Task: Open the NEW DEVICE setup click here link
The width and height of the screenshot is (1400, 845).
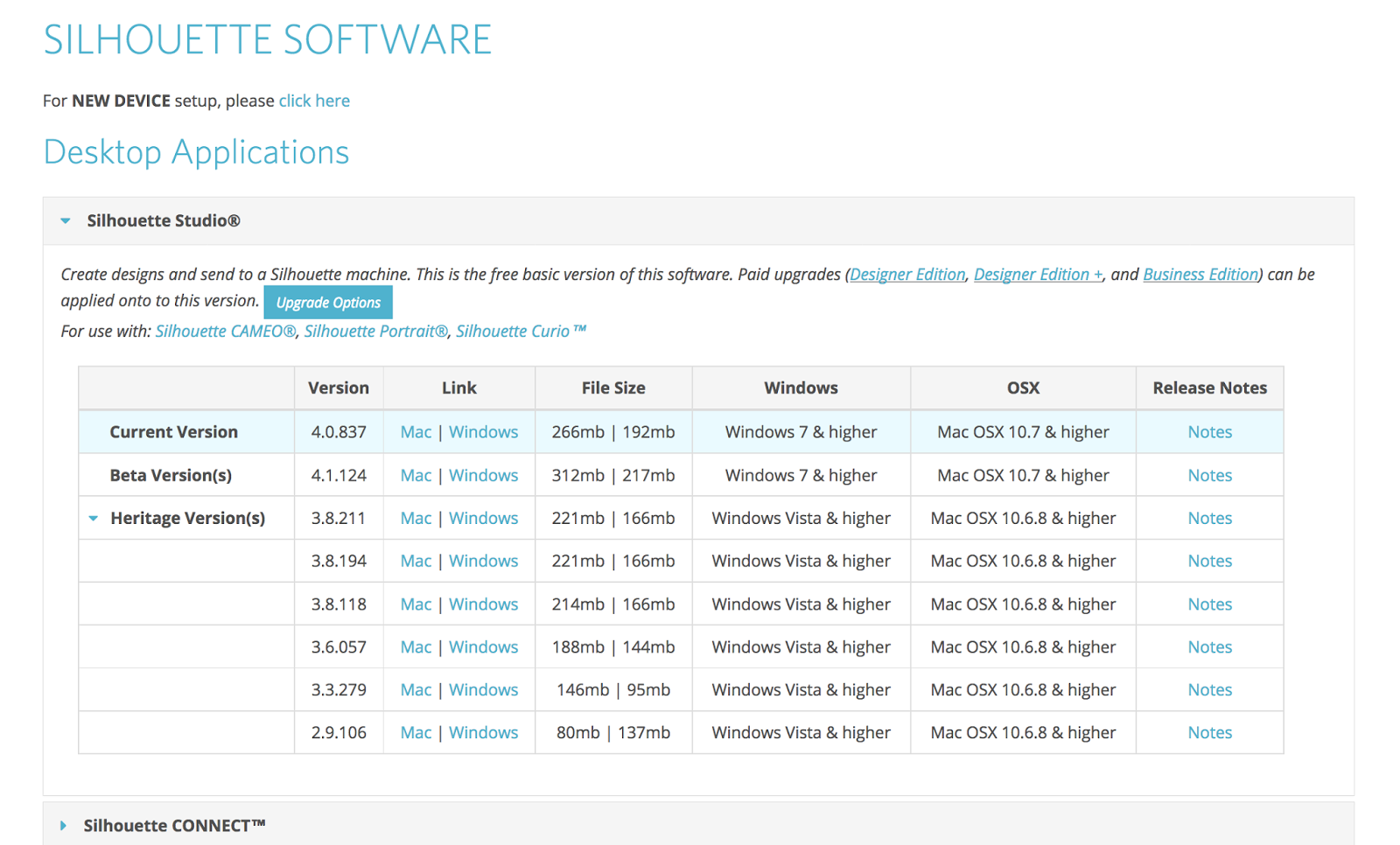Action: click(313, 101)
